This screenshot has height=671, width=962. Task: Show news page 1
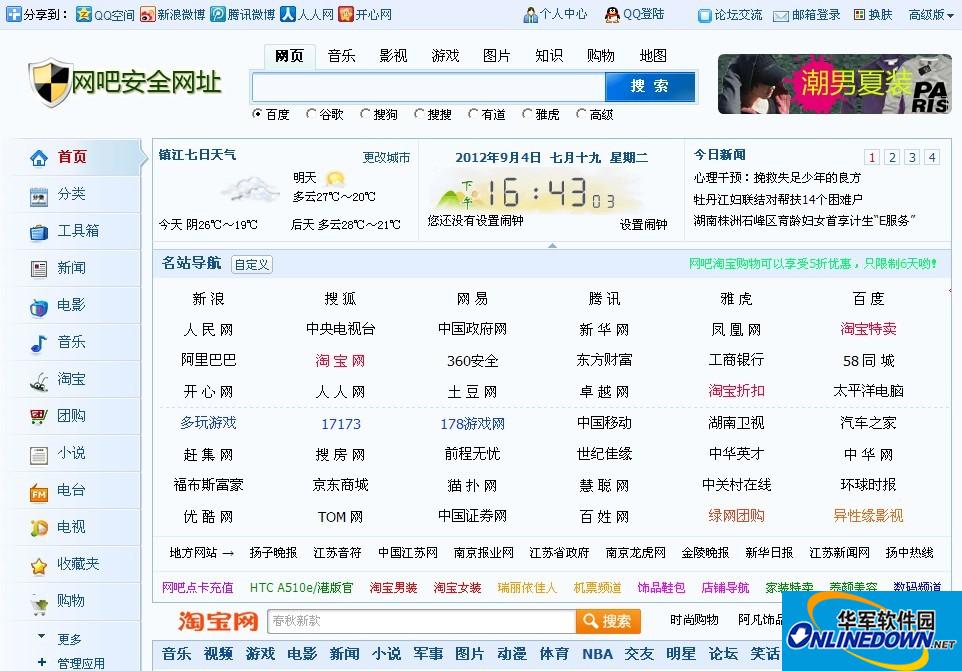pyautogui.click(x=872, y=158)
